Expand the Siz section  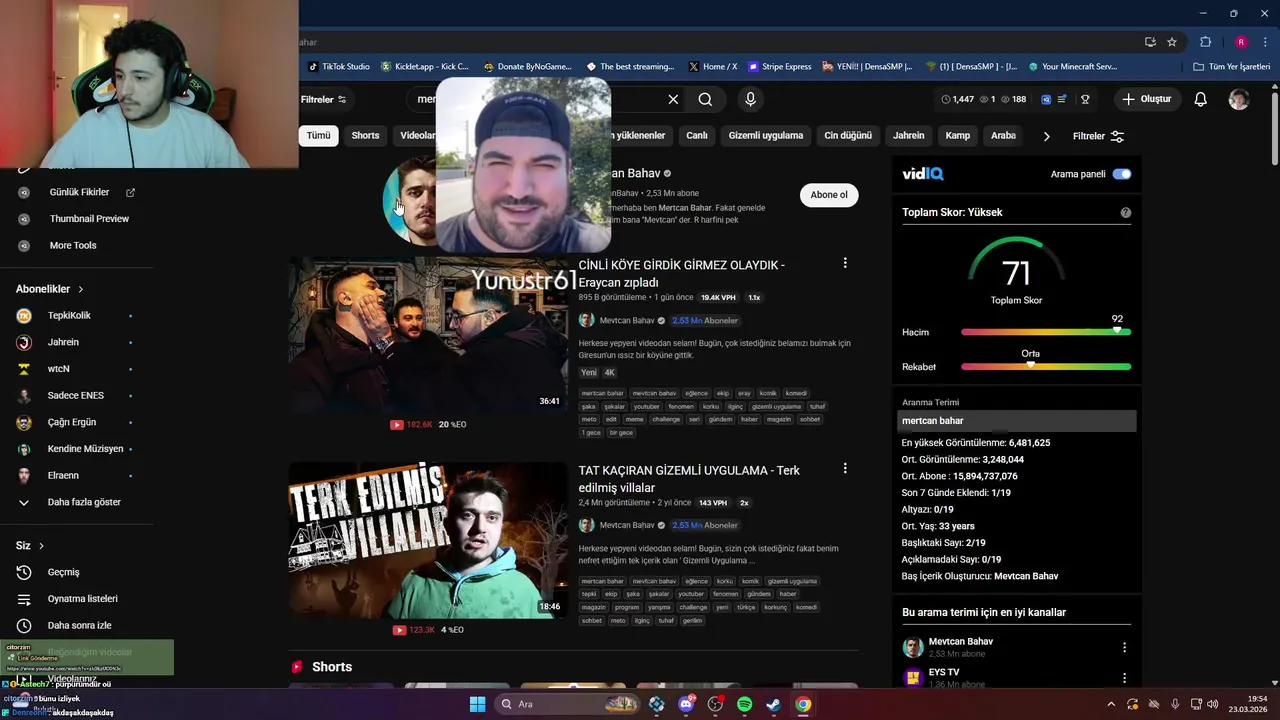coord(30,545)
